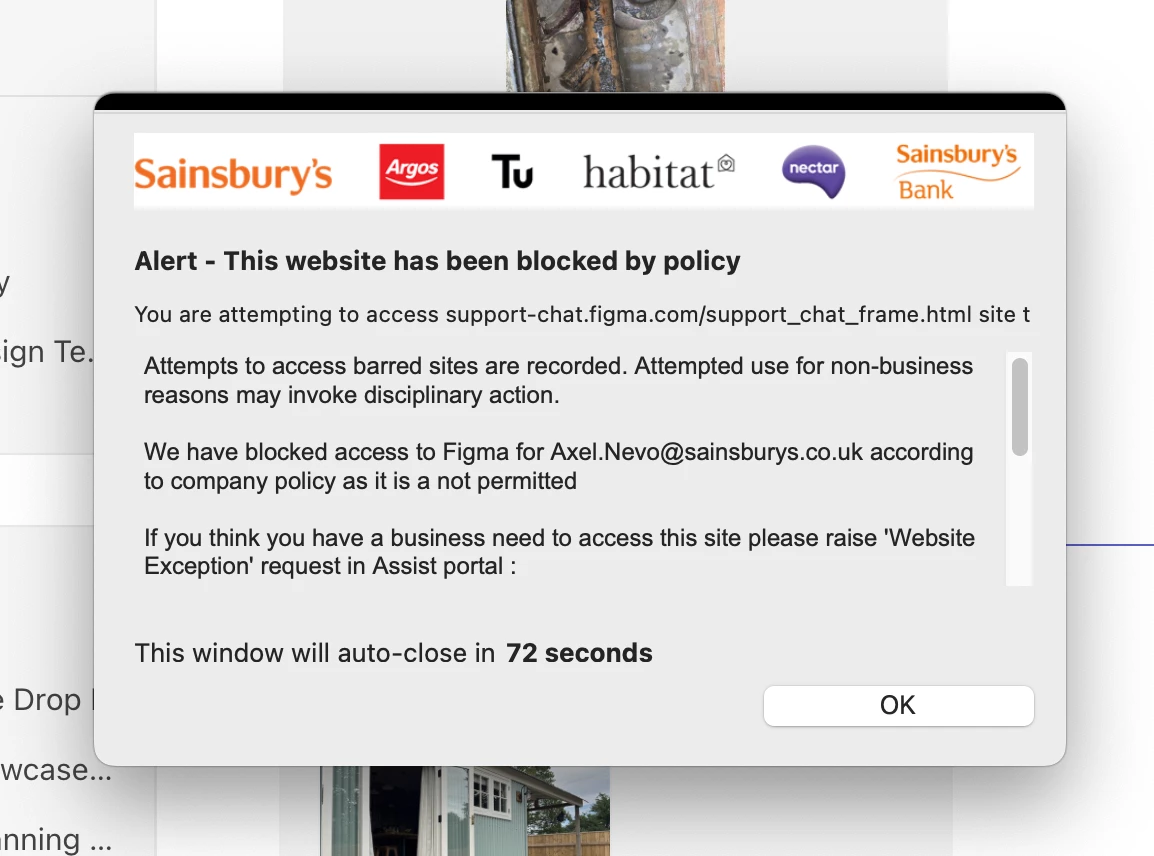The image size is (1154, 856).
Task: Click the auto-close countdown seconds text
Action: click(579, 653)
